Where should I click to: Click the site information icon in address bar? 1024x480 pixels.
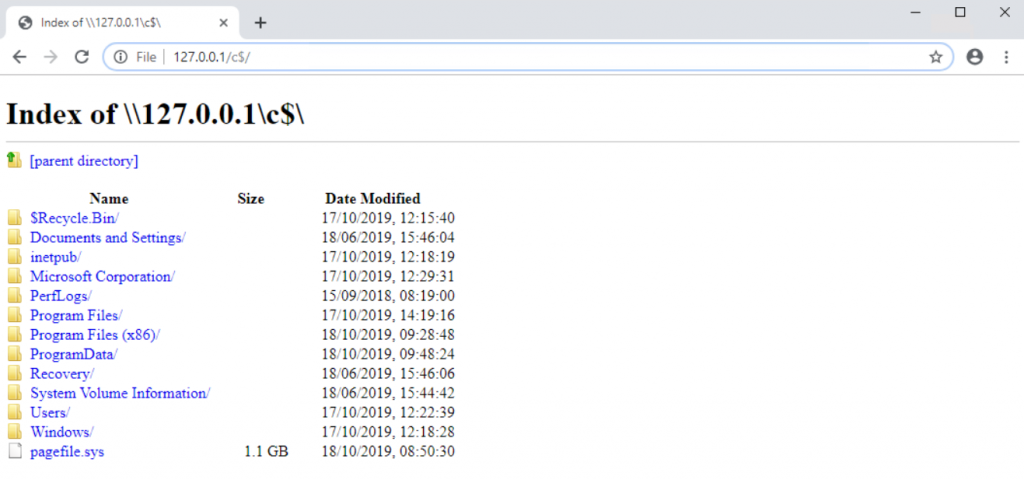(x=121, y=57)
